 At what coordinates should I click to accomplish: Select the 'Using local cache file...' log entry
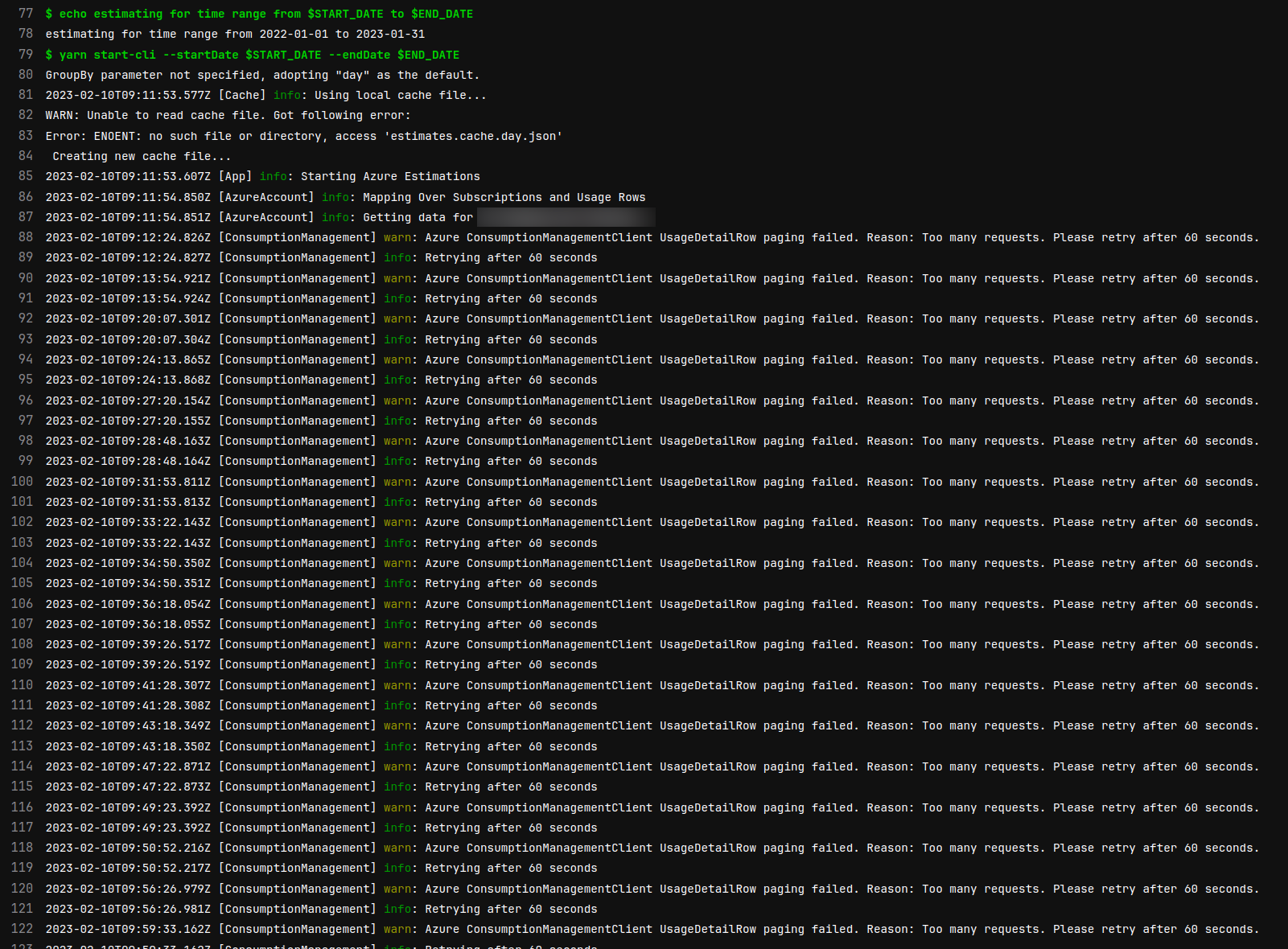265,95
